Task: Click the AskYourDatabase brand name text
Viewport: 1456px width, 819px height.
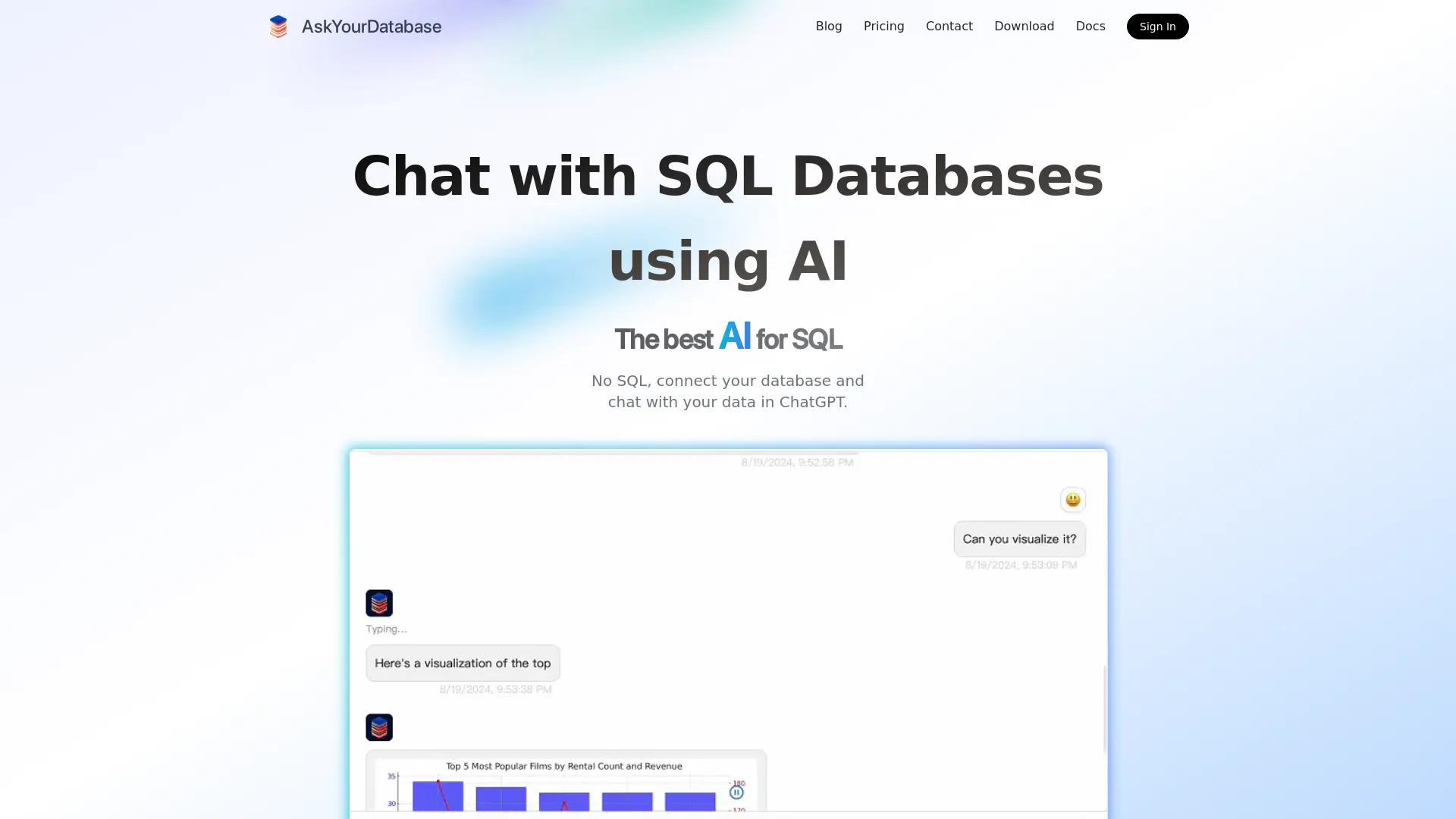Action: 371,26
